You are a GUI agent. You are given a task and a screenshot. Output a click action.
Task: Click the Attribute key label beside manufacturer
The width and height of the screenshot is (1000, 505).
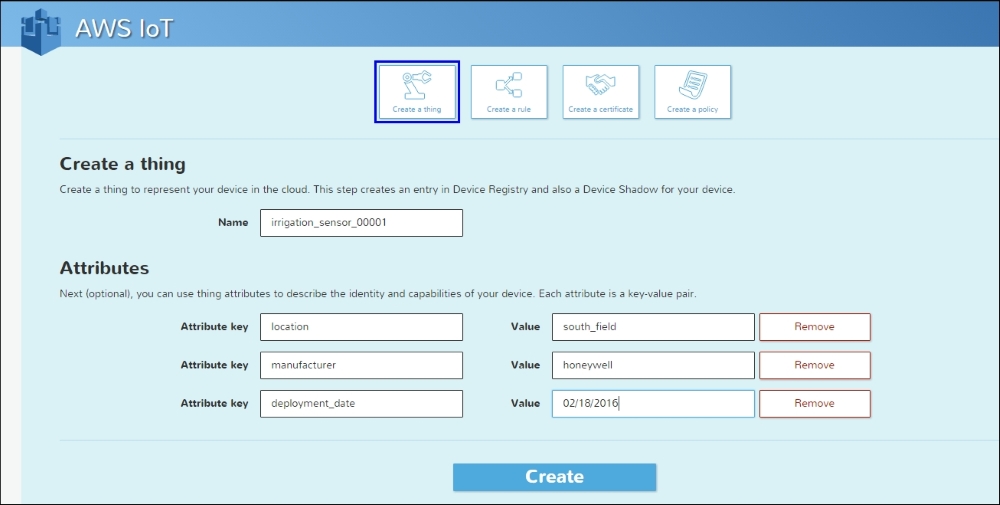tap(214, 365)
